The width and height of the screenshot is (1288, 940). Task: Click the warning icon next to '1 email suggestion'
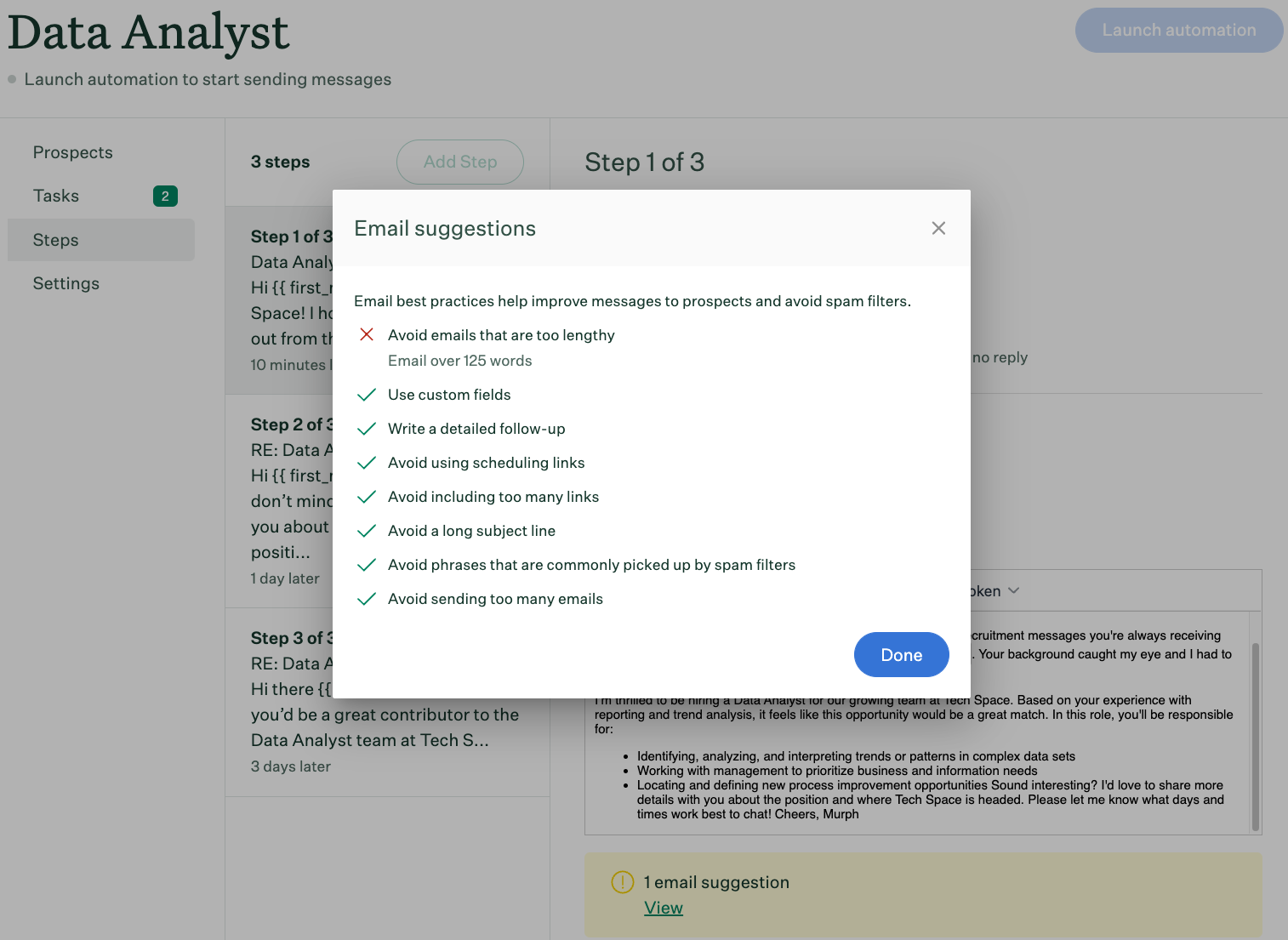[622, 882]
